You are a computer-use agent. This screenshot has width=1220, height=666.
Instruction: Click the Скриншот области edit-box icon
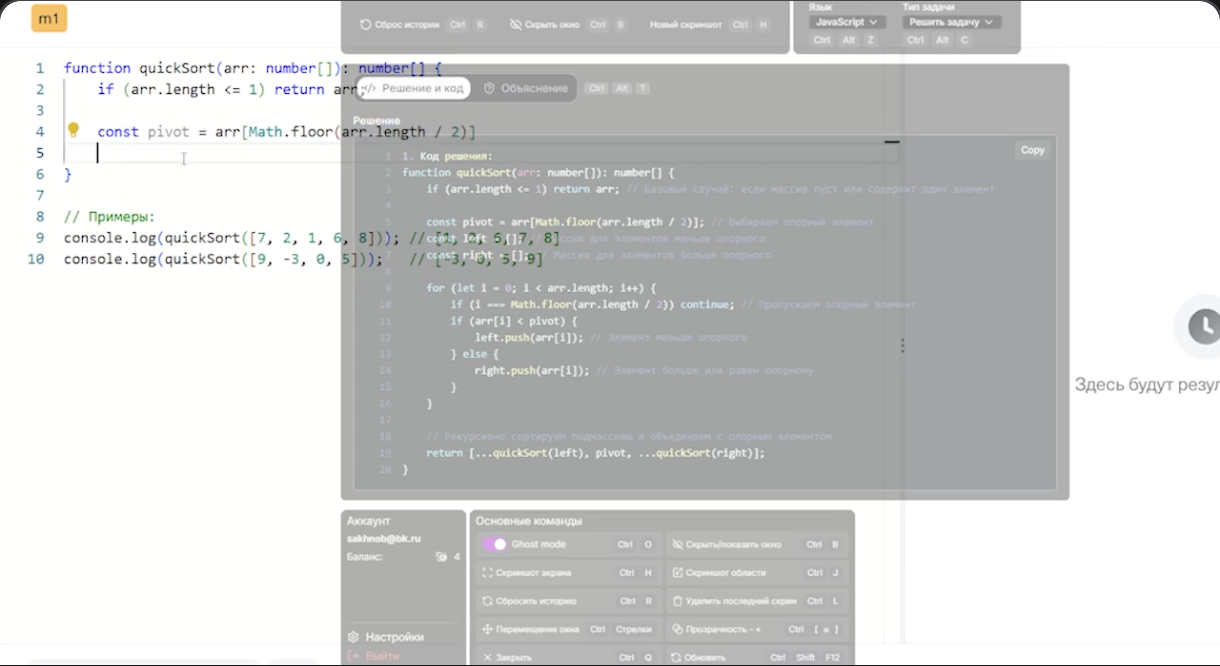click(677, 573)
